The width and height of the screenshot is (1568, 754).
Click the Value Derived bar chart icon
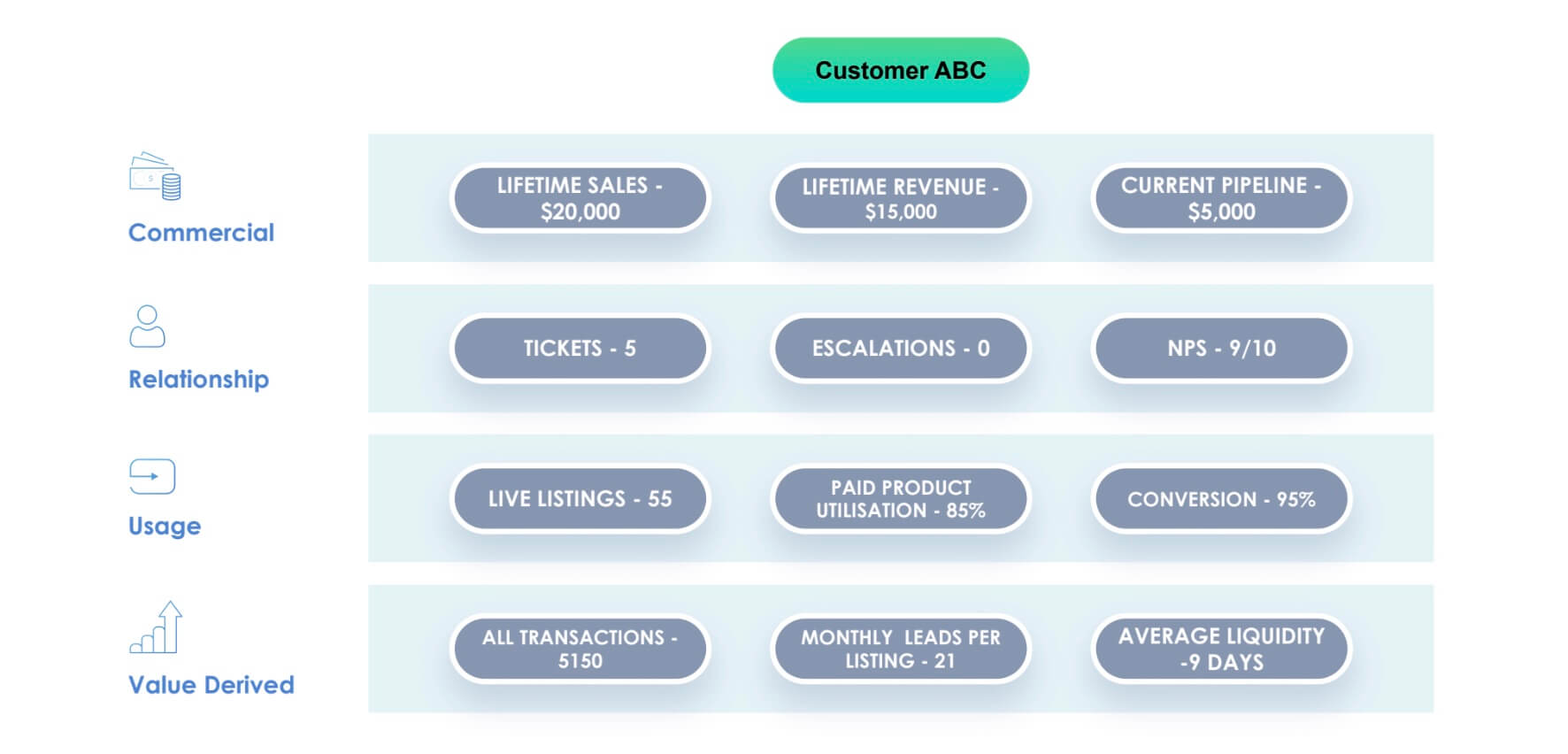point(157,627)
